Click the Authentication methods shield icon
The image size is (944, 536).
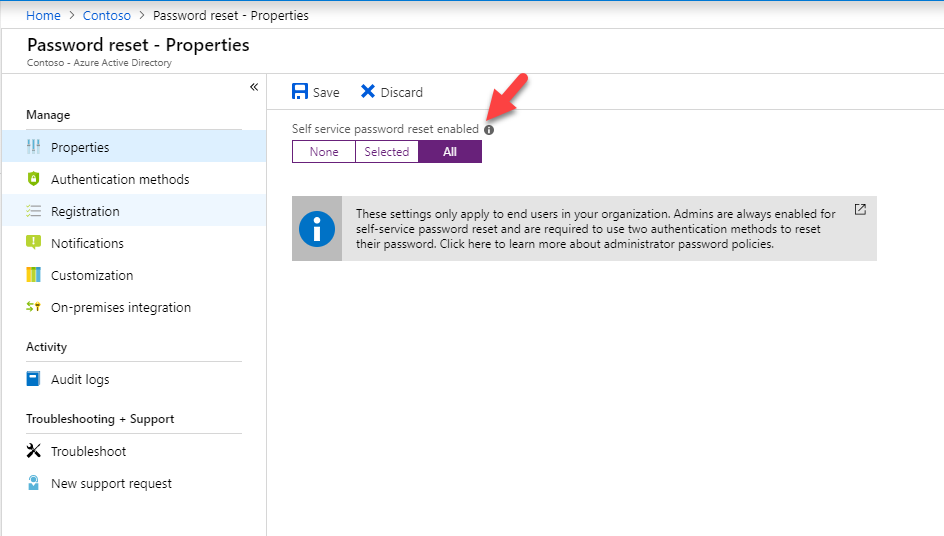click(x=34, y=178)
